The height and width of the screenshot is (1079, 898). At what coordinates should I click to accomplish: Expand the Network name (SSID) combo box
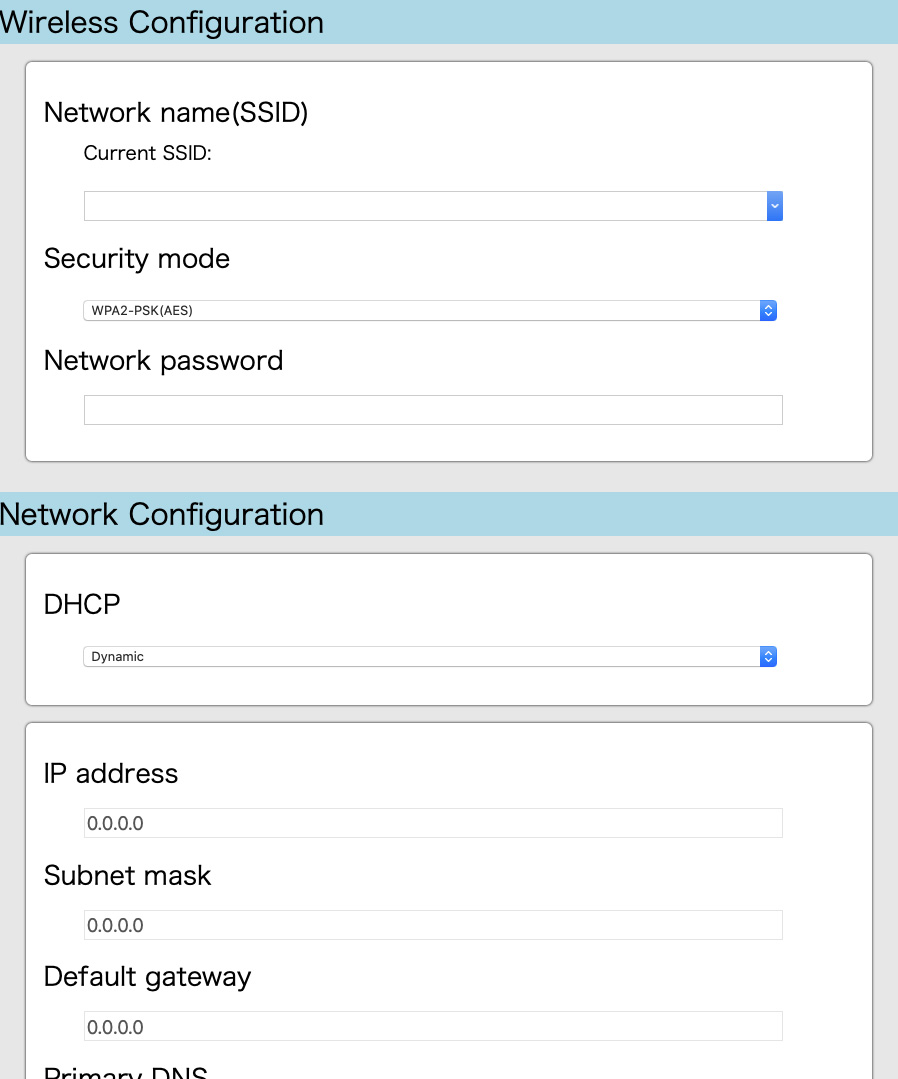tap(433, 206)
